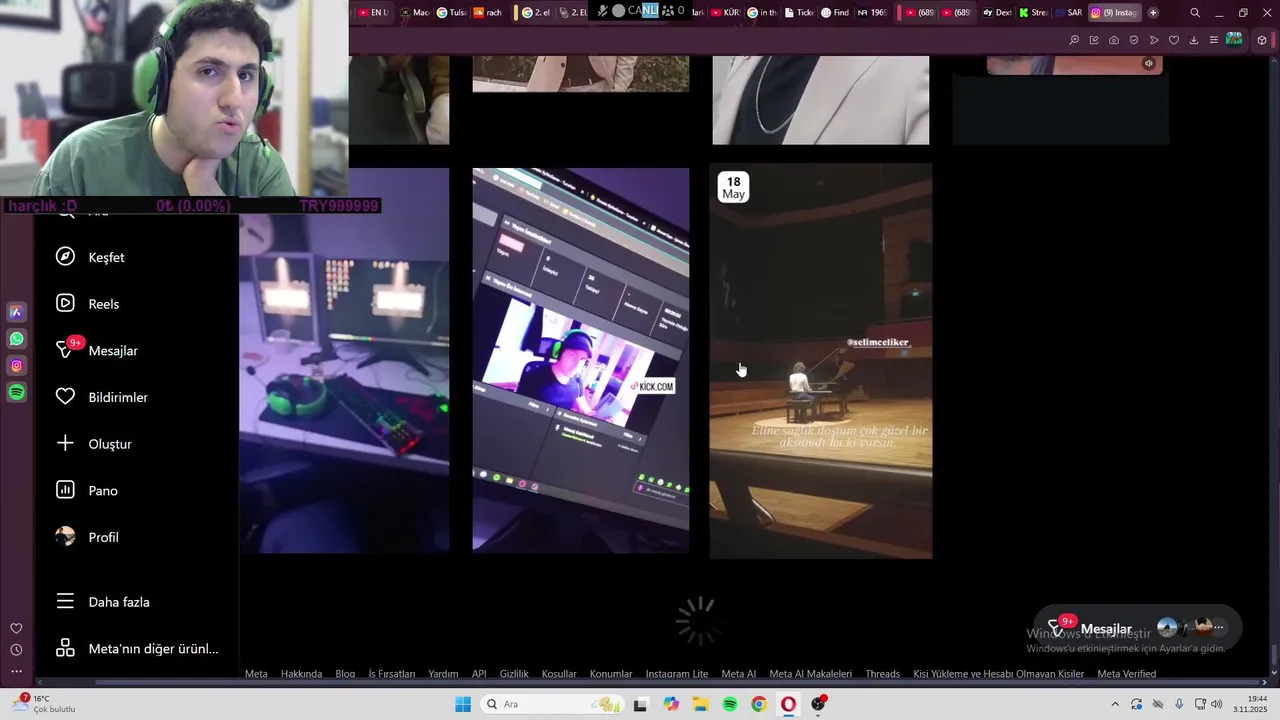Open a new browser tab with plus
This screenshot has width=1280, height=720.
coord(1153,13)
